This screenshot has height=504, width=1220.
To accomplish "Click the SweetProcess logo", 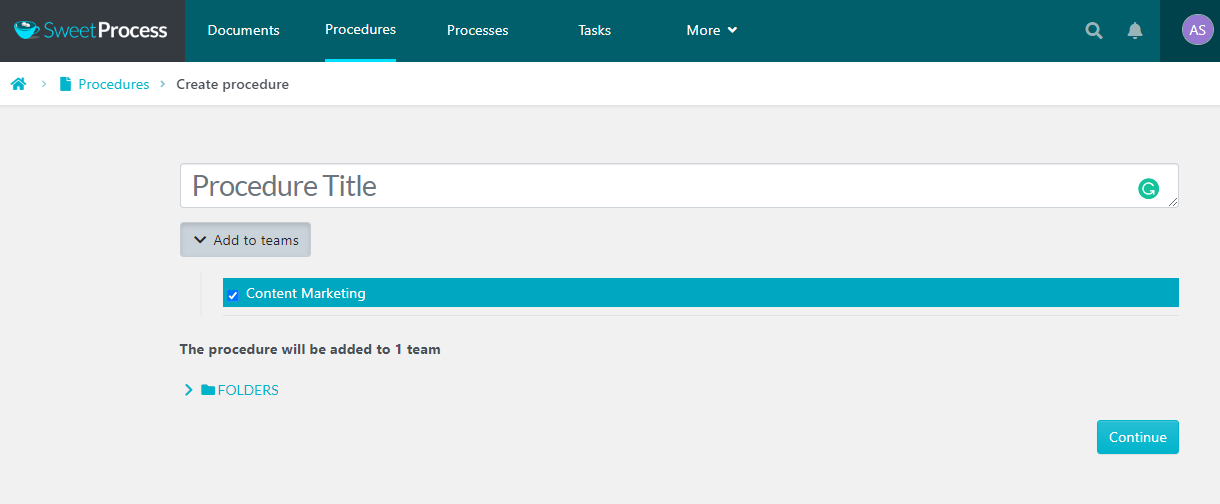I will (x=91, y=30).
